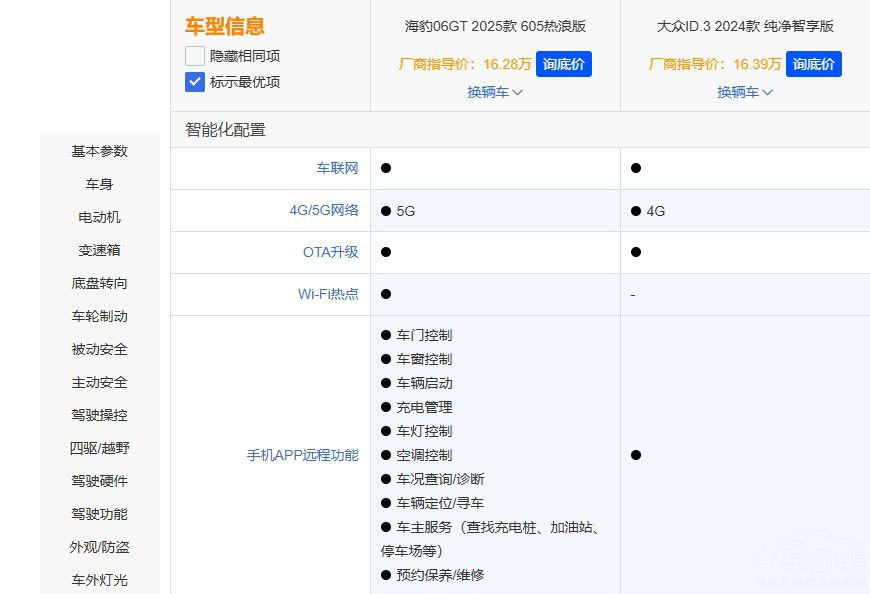Open 主动安全 sidebar item
The width and height of the screenshot is (870, 594).
[99, 382]
